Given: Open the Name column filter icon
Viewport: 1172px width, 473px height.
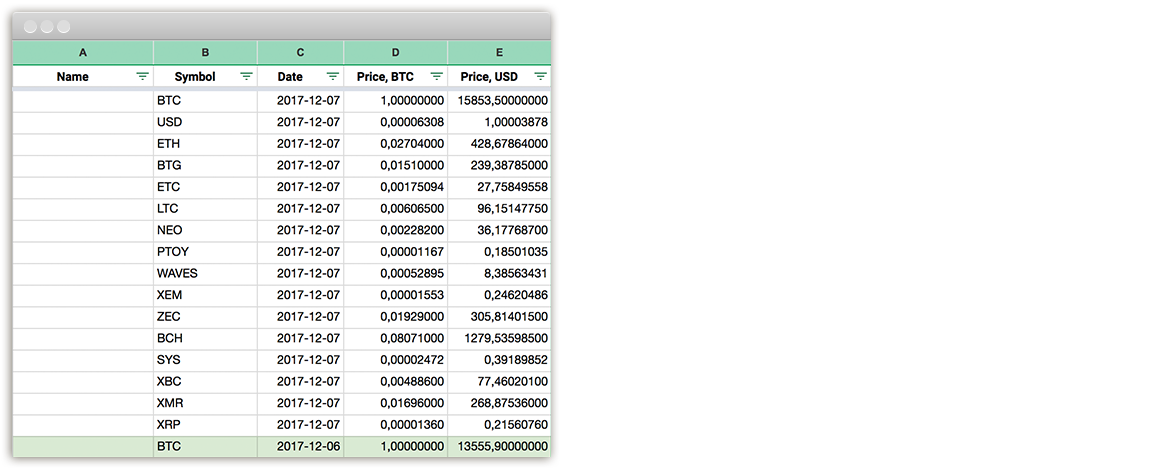Looking at the screenshot, I should click(142, 76).
